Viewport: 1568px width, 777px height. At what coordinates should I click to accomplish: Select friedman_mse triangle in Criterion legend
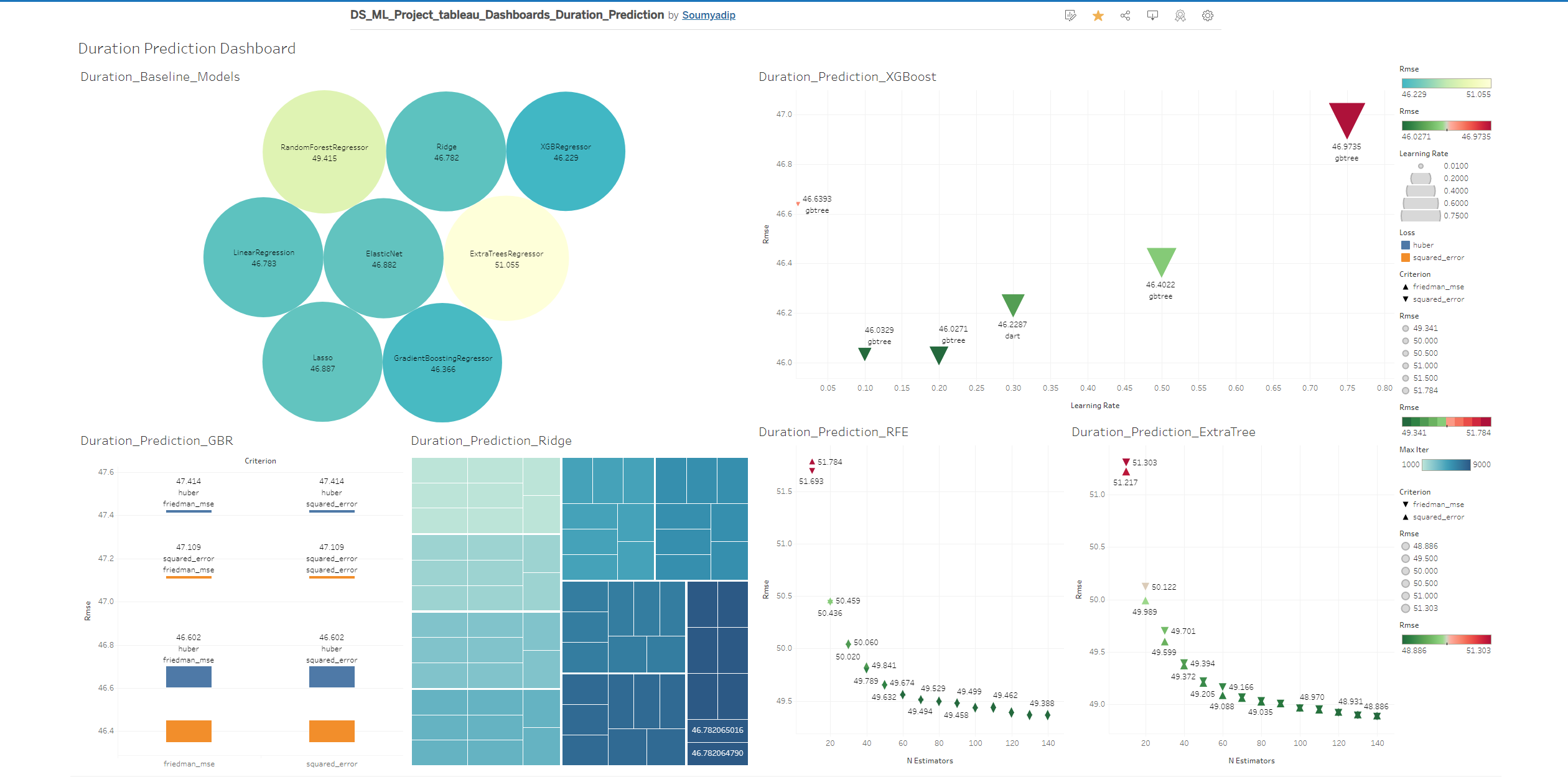[1405, 286]
